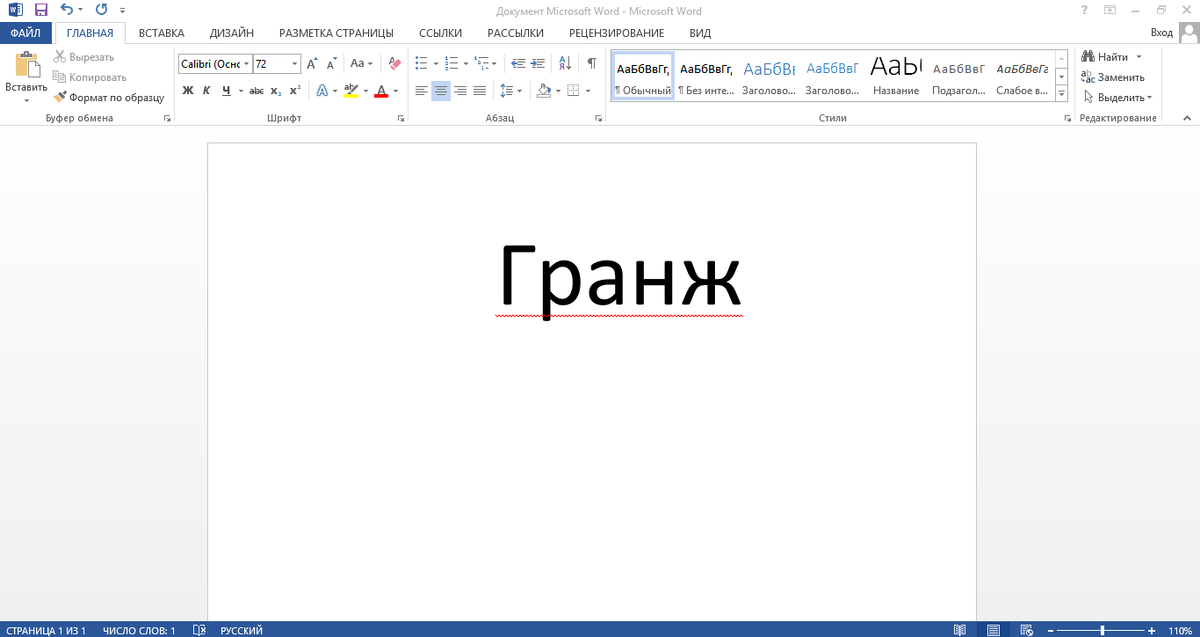Screen dimensions: 1200x637
Task: Click the ribbon display options icon
Action: click(x=1110, y=10)
